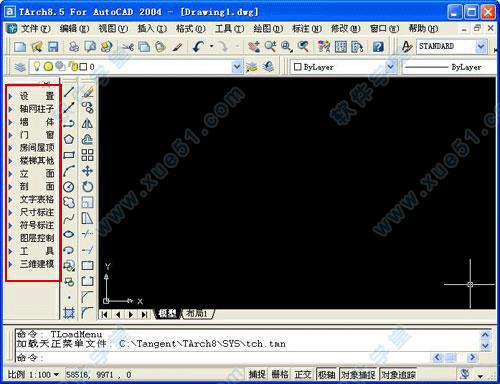Toggle 正交 ortho mode in status bar
The height and width of the screenshot is (384, 500).
tap(303, 374)
